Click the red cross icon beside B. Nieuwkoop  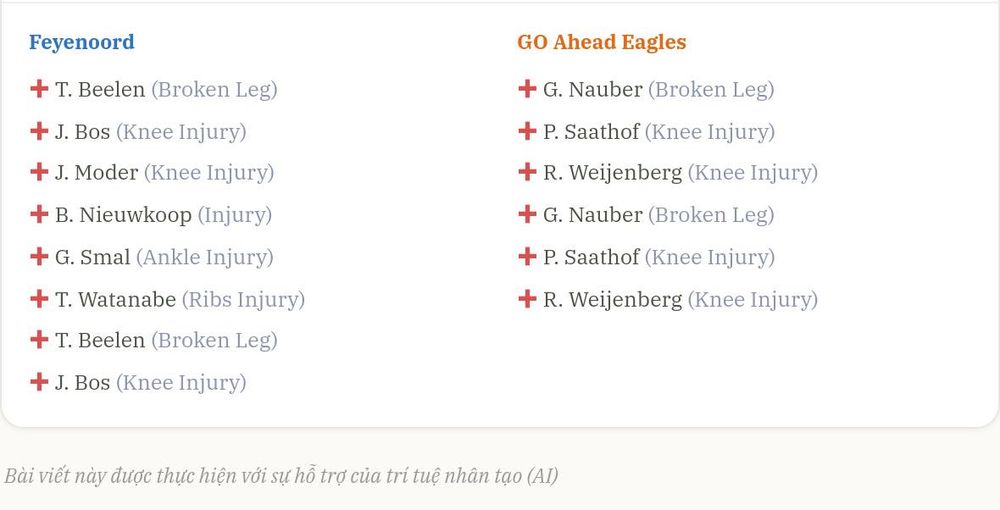39,214
